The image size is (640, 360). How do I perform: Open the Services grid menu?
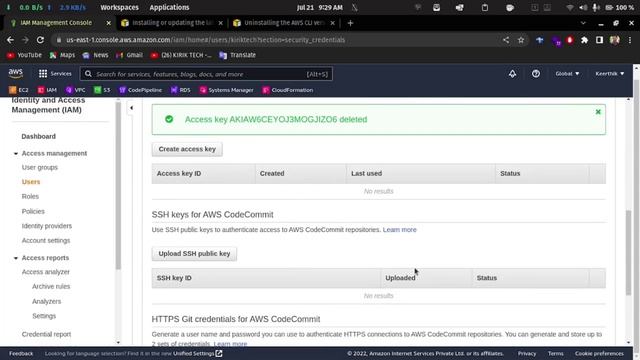click(55, 73)
